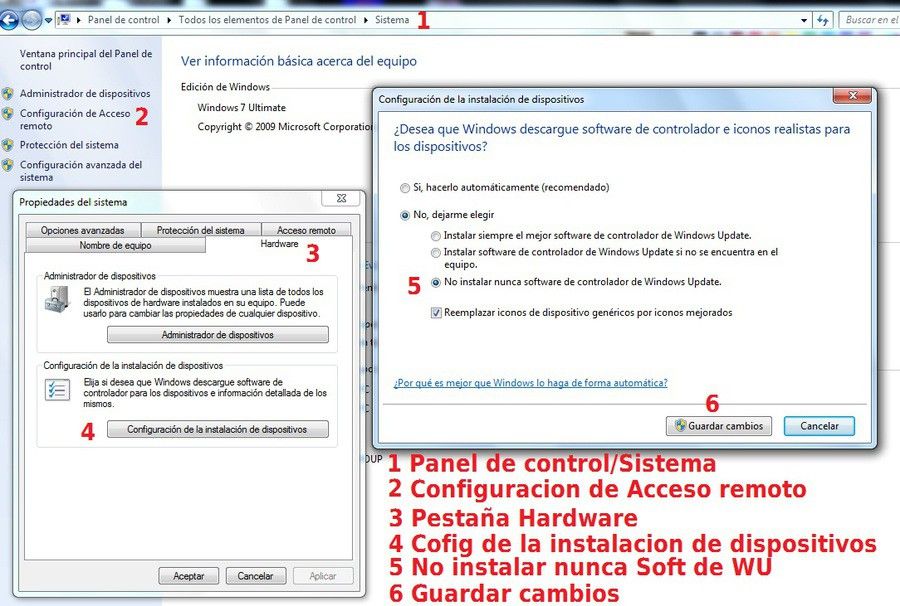Viewport: 900px width, 606px height.
Task: Open 'Protección del sistema' sidebar link
Action: (x=69, y=145)
